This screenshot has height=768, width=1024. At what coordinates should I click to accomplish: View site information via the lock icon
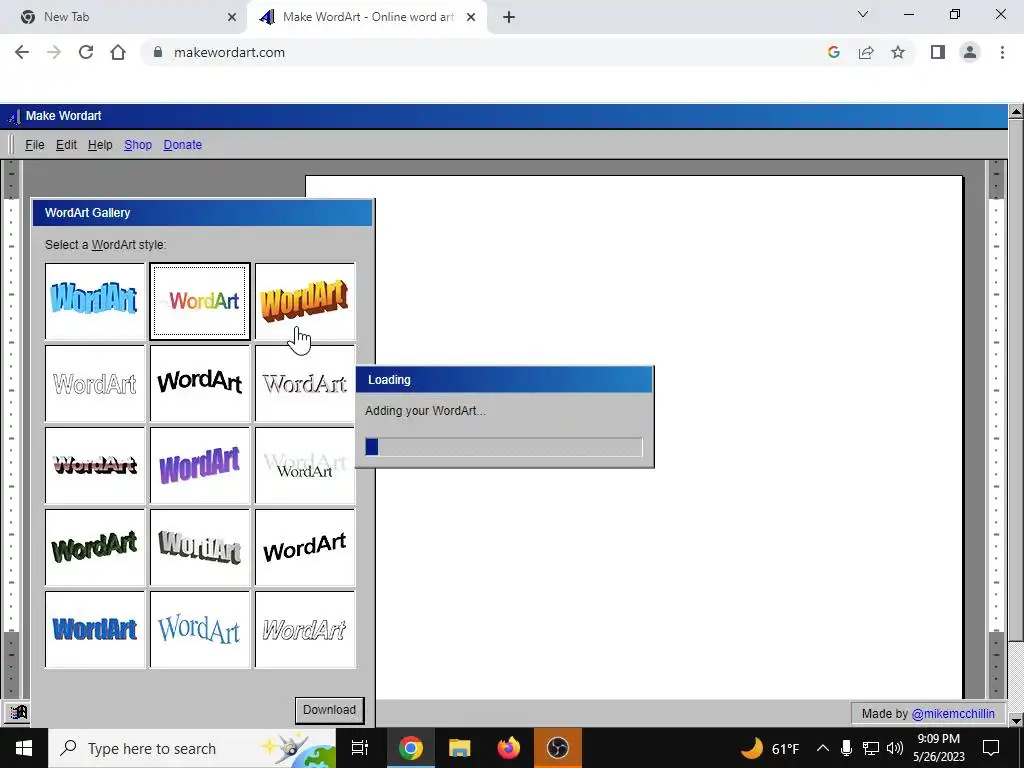157,52
